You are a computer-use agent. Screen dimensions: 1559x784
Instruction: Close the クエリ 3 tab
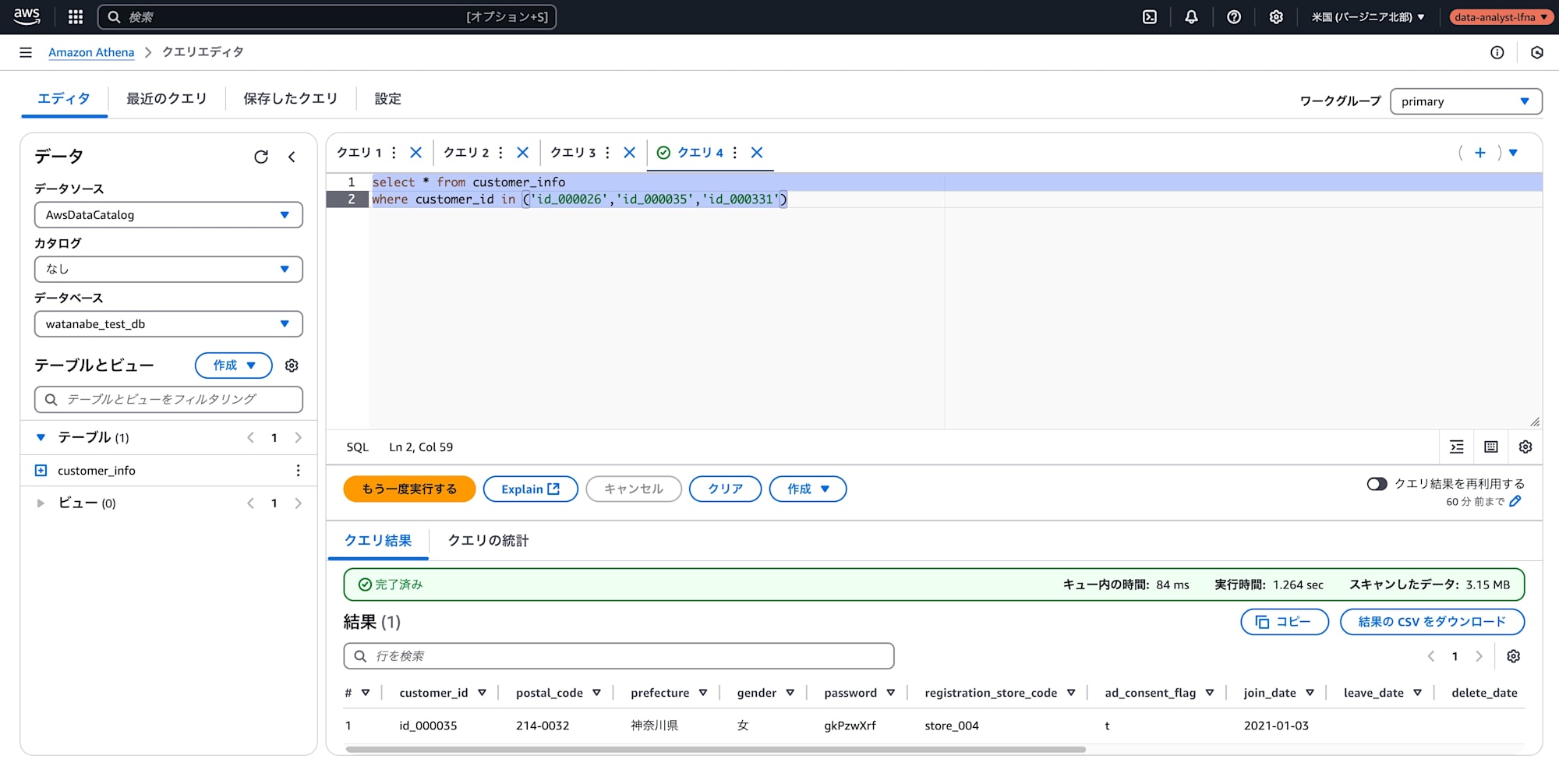[629, 153]
